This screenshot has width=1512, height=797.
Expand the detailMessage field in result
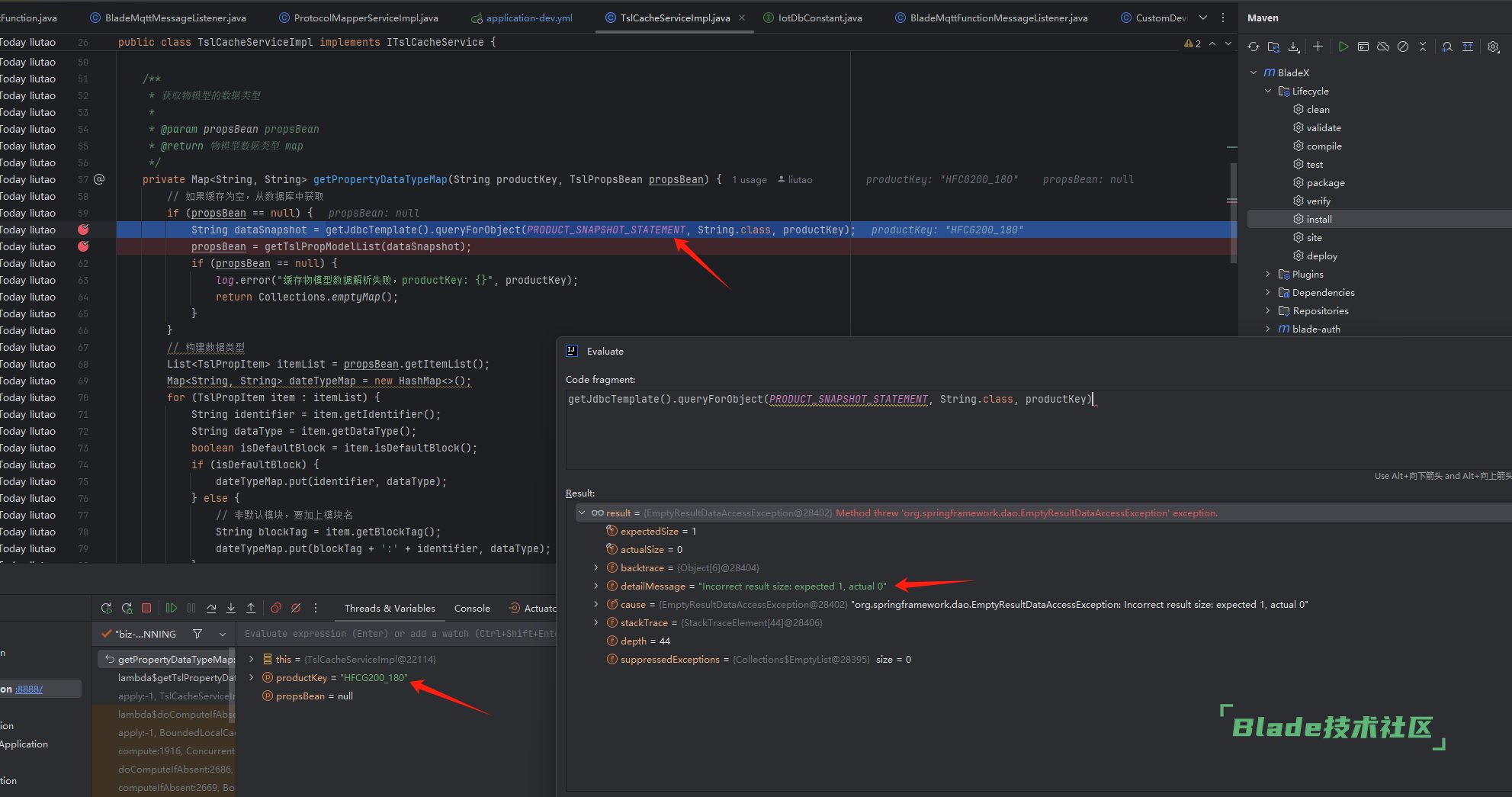pos(595,586)
